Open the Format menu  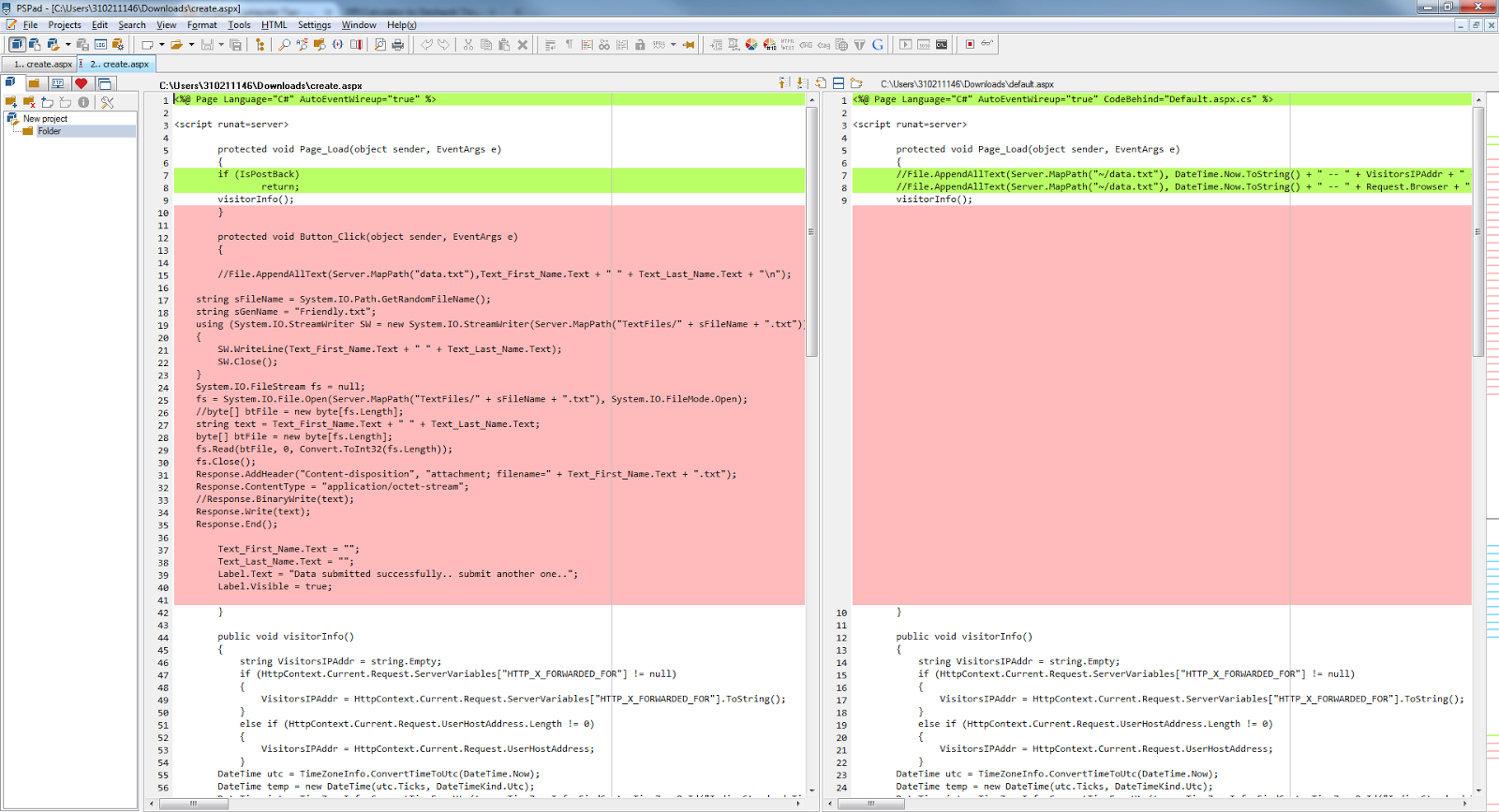click(201, 25)
